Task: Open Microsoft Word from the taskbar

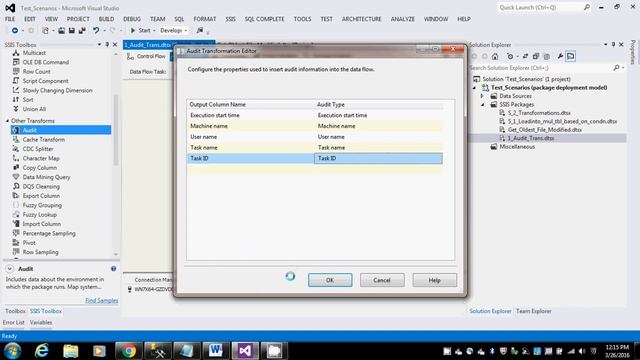Action: click(x=215, y=351)
